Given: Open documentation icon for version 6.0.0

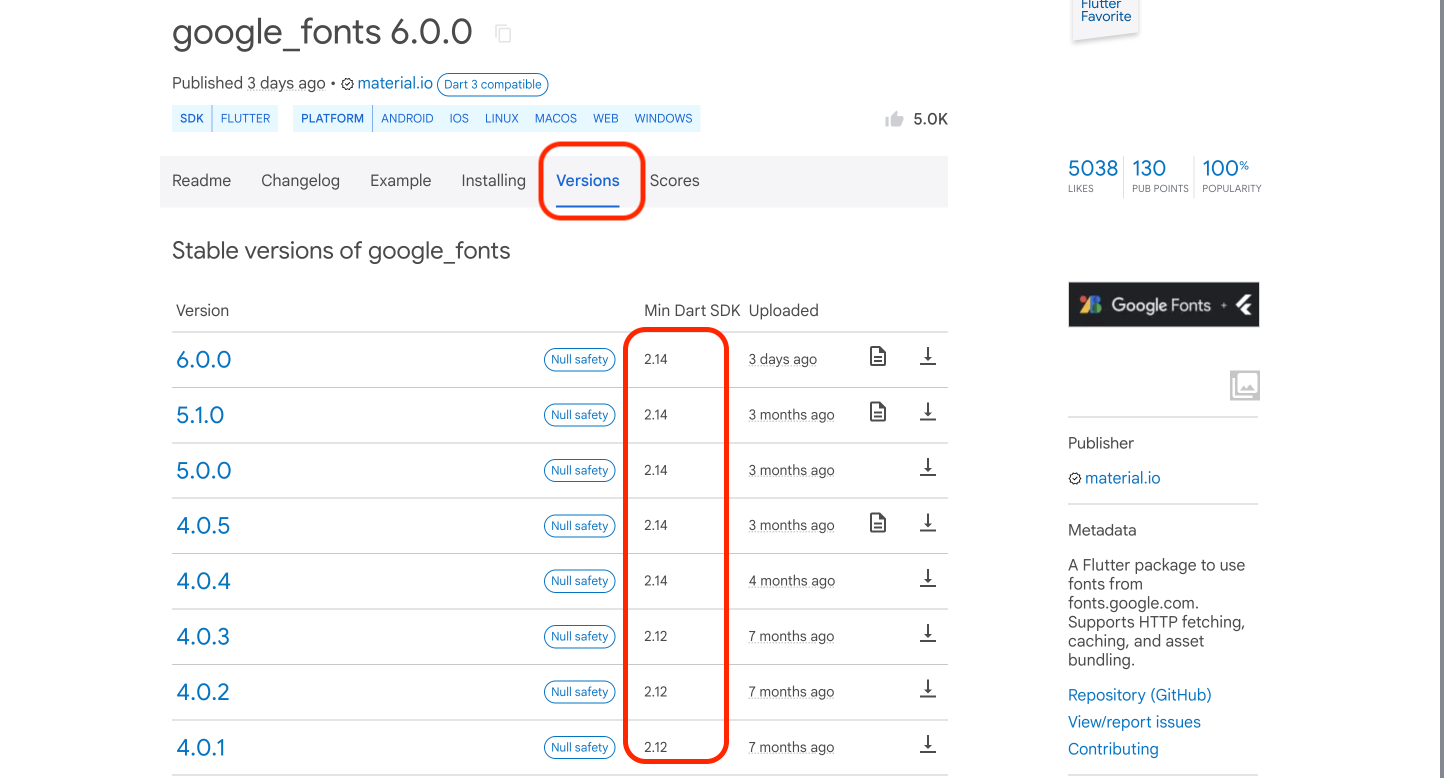Looking at the screenshot, I should coord(878,356).
